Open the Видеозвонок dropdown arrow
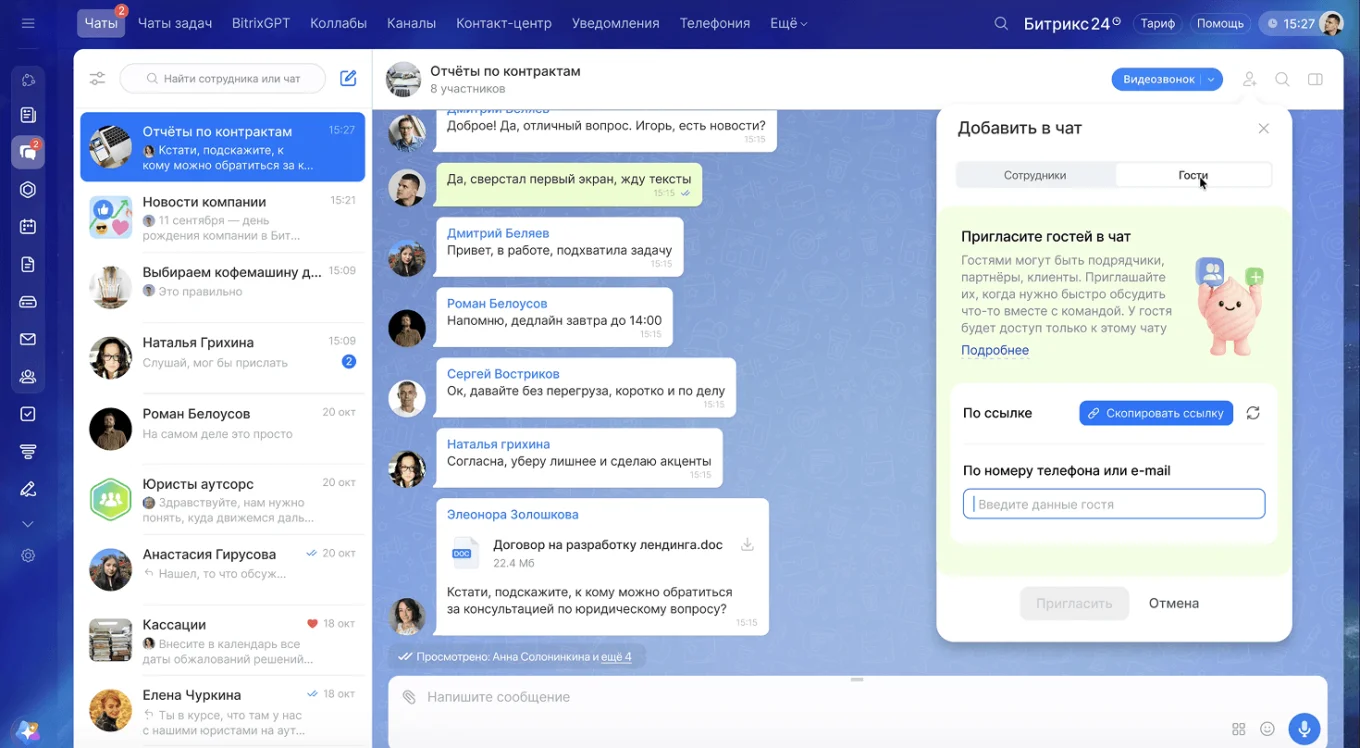The width and height of the screenshot is (1360, 748). point(1211,79)
